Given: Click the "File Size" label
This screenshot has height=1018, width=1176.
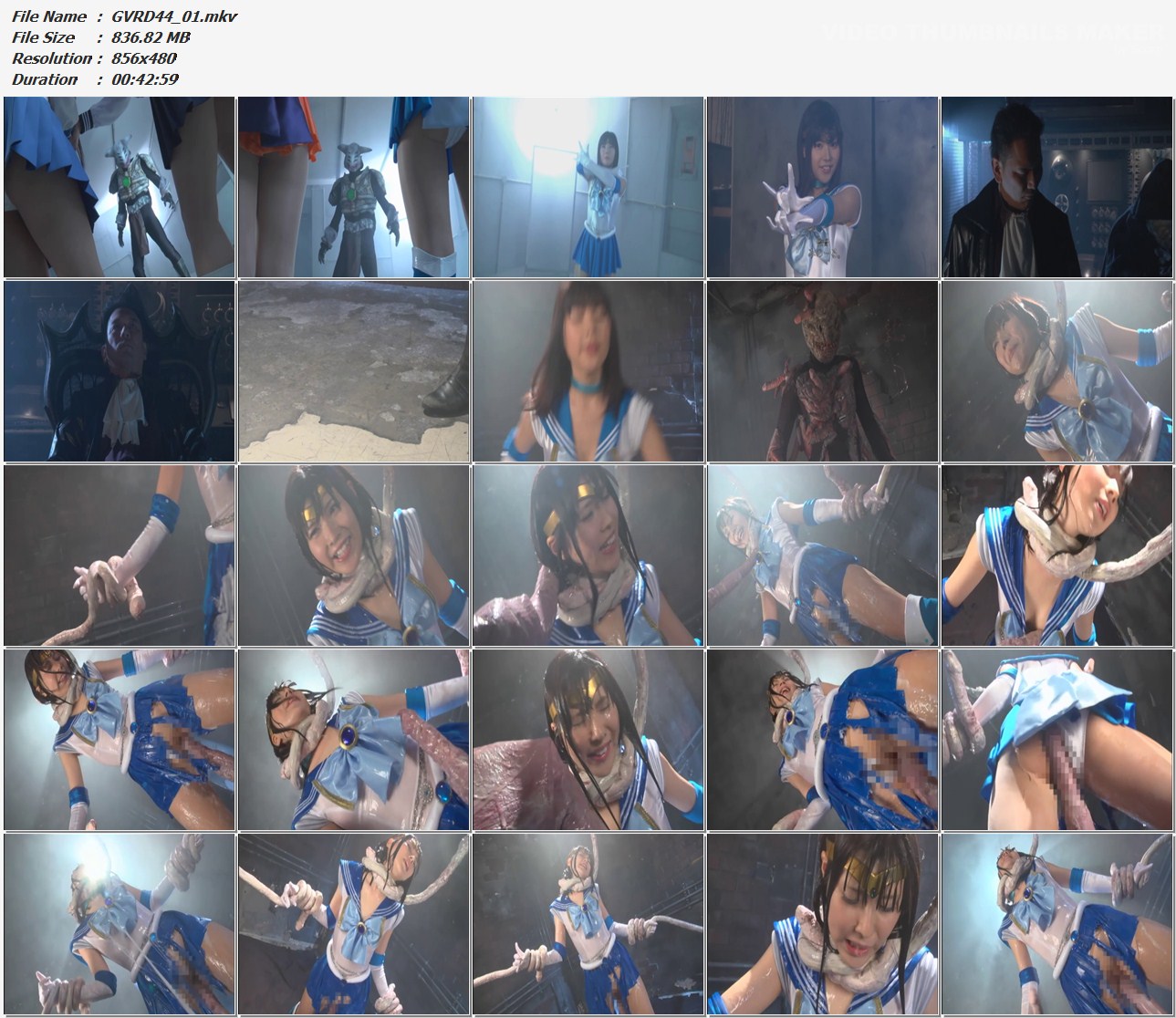Looking at the screenshot, I should (x=44, y=37).
